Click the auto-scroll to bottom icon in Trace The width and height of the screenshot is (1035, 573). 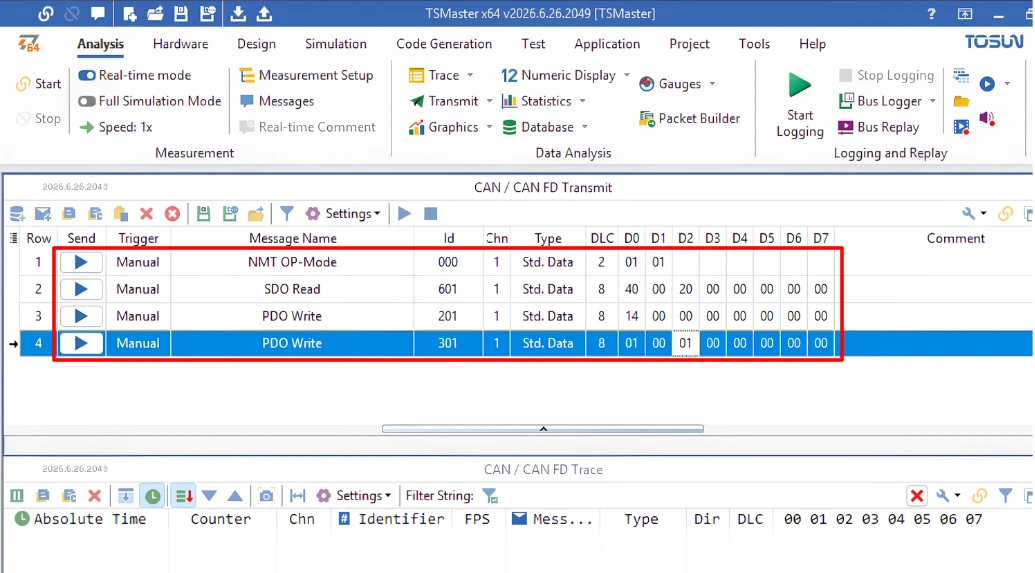(125, 496)
